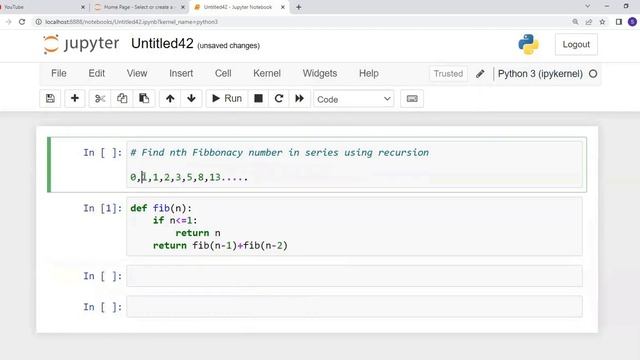Close the Home Page browser tab
640x360 pixels.
pos(183,7)
